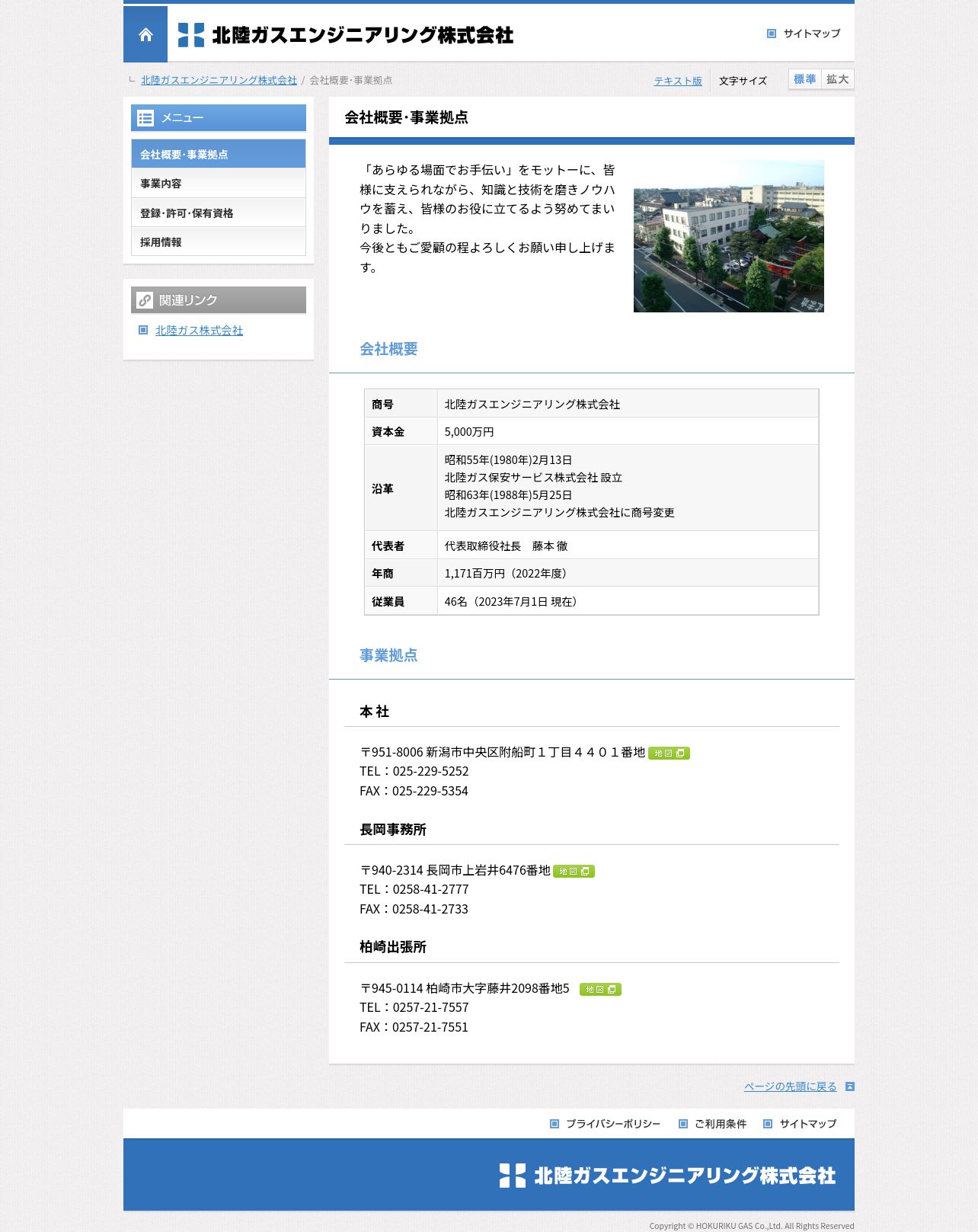Open 登録・許可・保有資格 menu item
Image resolution: width=978 pixels, height=1232 pixels.
click(x=219, y=213)
